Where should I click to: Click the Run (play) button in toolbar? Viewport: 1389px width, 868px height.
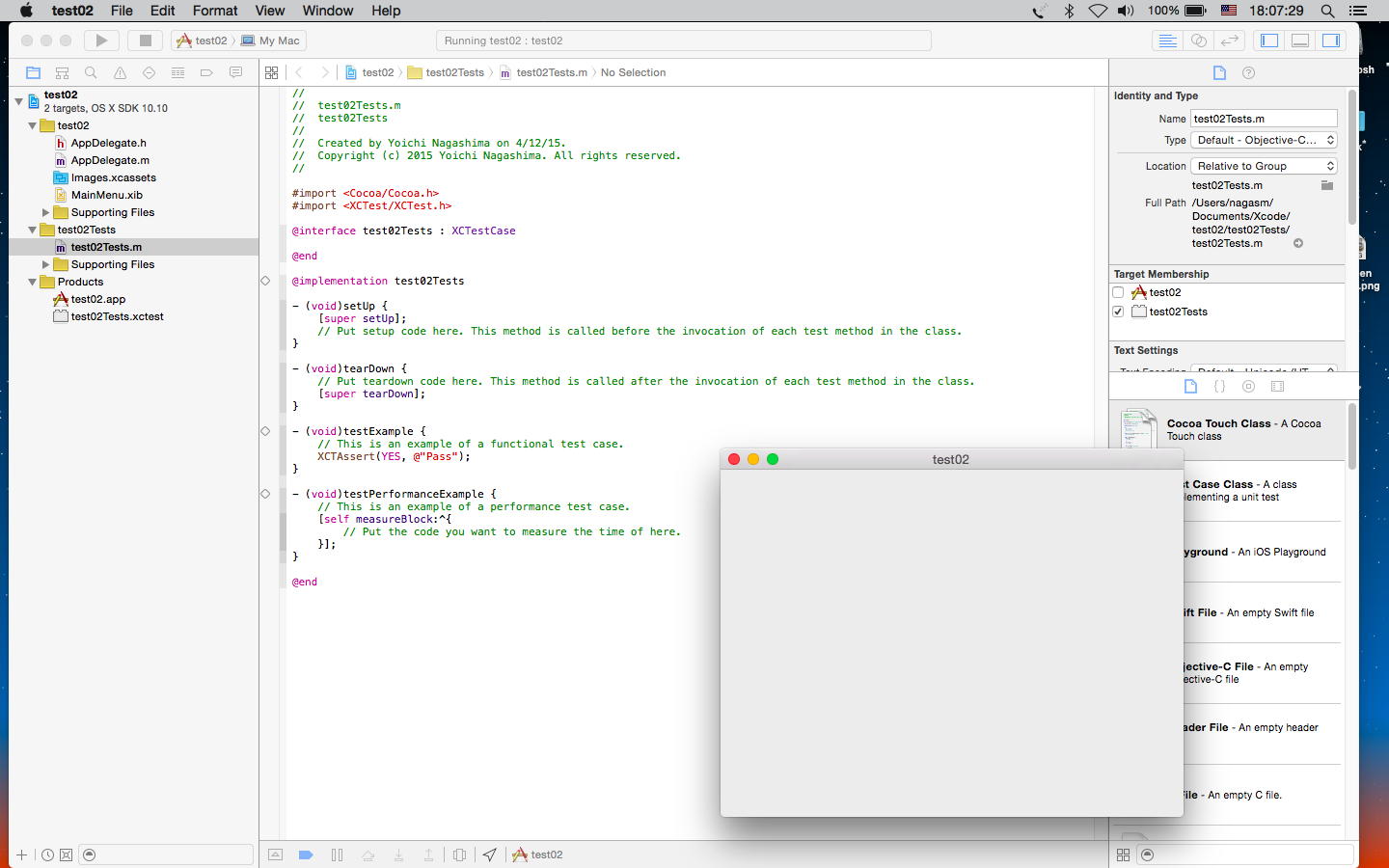(x=100, y=41)
